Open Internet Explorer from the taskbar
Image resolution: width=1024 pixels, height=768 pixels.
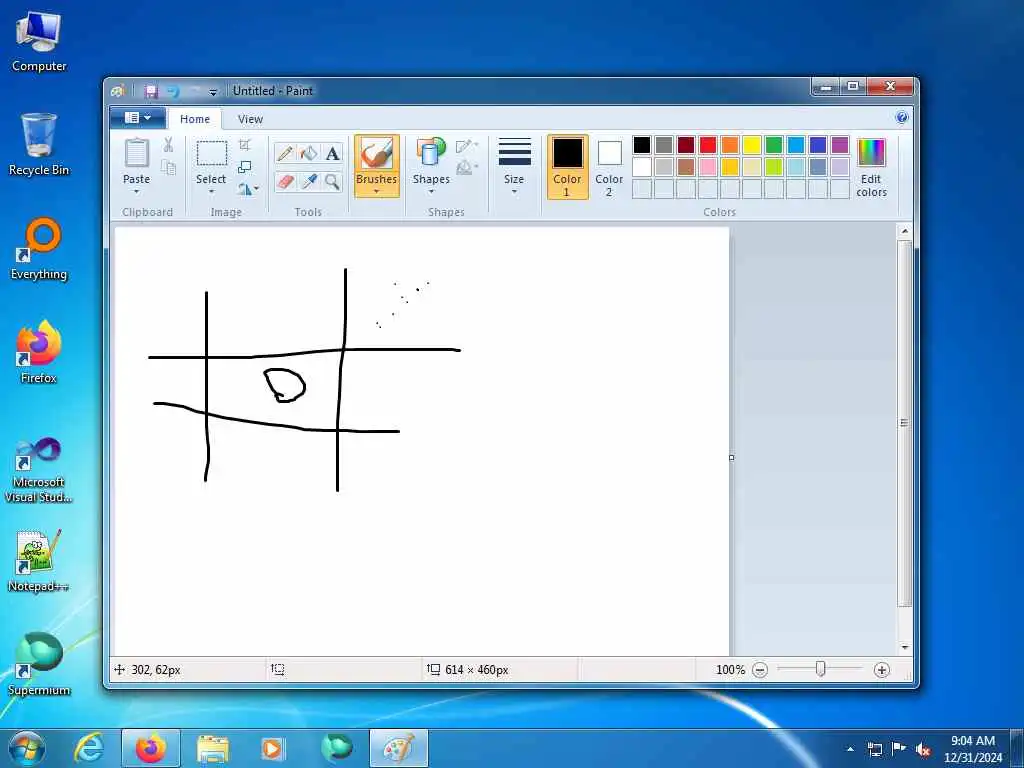tap(89, 748)
